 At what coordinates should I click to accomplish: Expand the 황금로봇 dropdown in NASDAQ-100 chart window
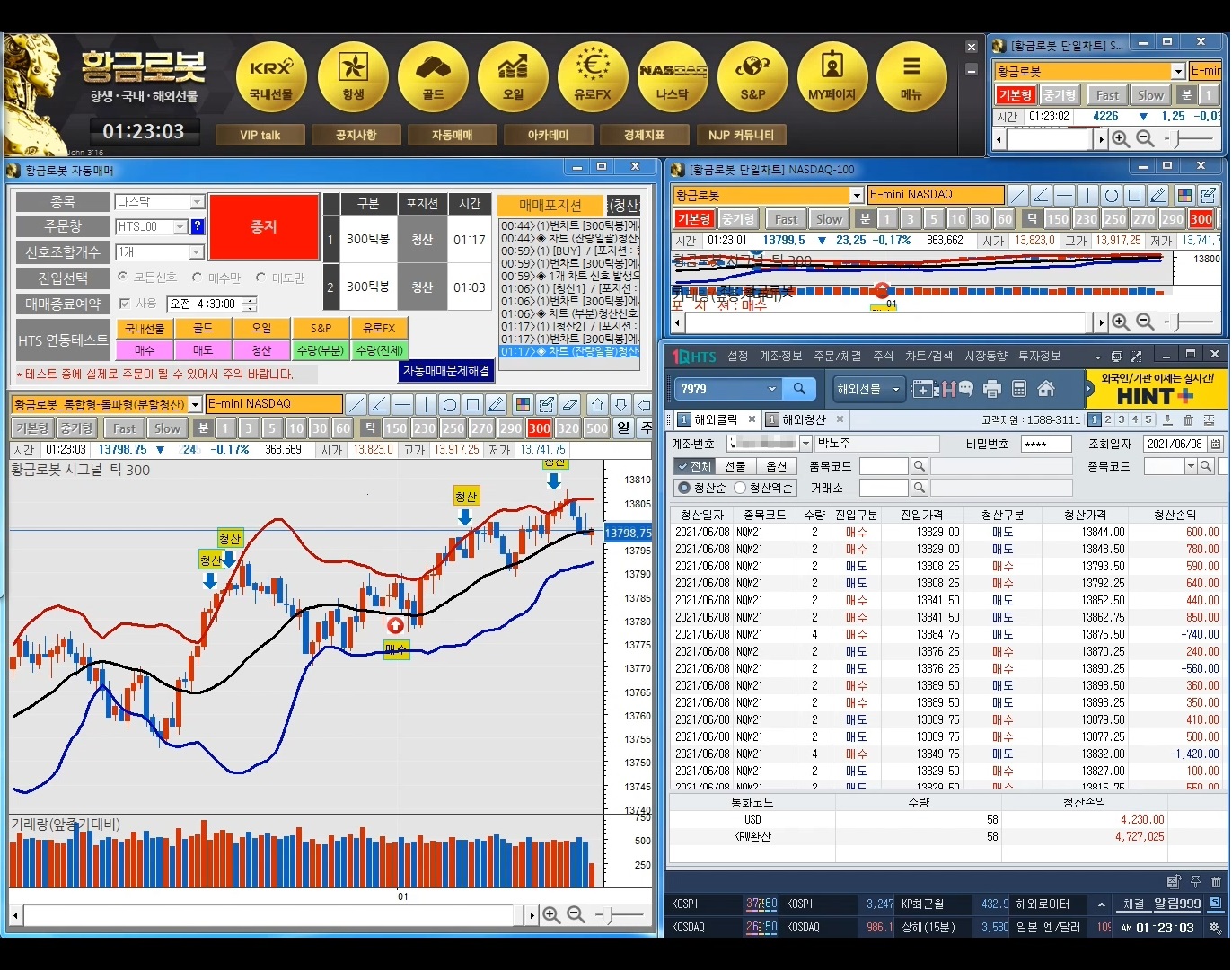pyautogui.click(x=857, y=195)
